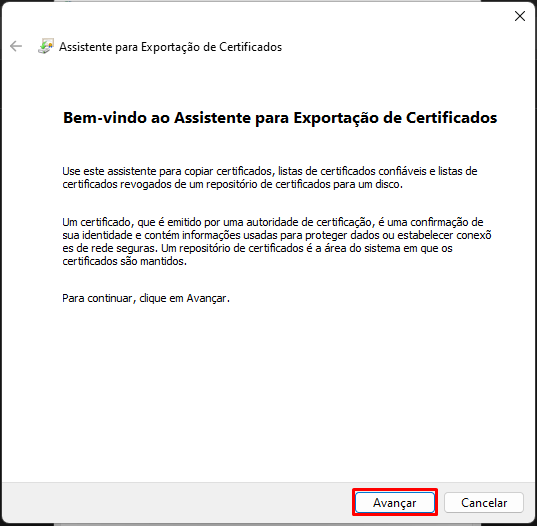This screenshot has height=526, width=537.
Task: Click the line starting 'Um certificado, que é emitido'
Action: pos(273,222)
